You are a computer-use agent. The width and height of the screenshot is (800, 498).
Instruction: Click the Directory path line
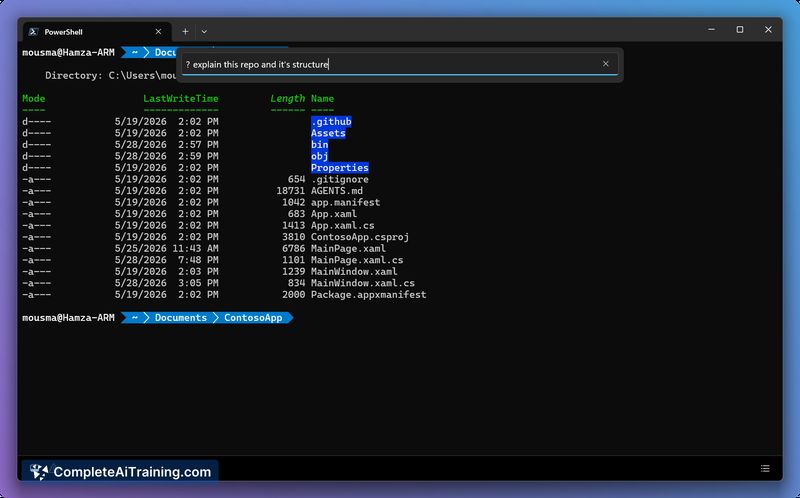pyautogui.click(x=111, y=76)
